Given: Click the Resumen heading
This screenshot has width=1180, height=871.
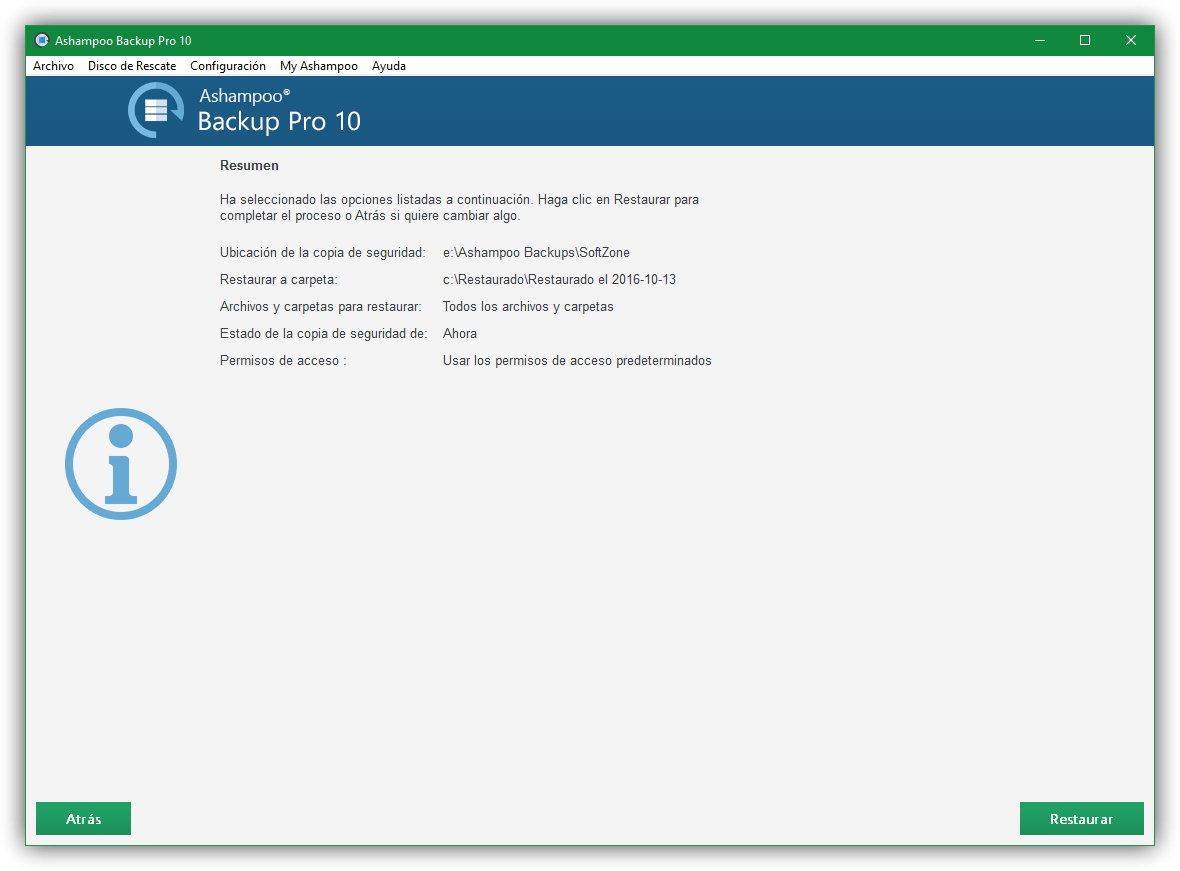Looking at the screenshot, I should (x=249, y=166).
